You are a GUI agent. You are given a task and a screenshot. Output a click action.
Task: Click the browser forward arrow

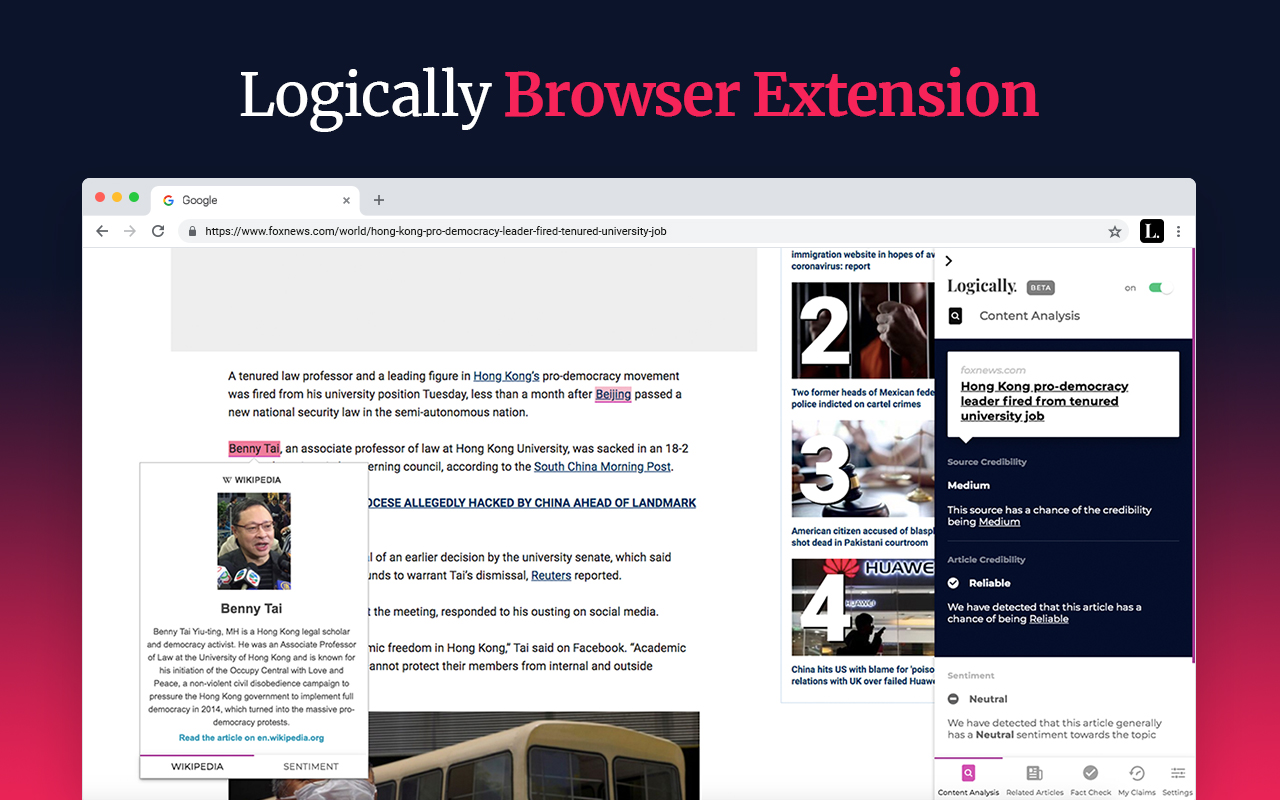(x=130, y=231)
